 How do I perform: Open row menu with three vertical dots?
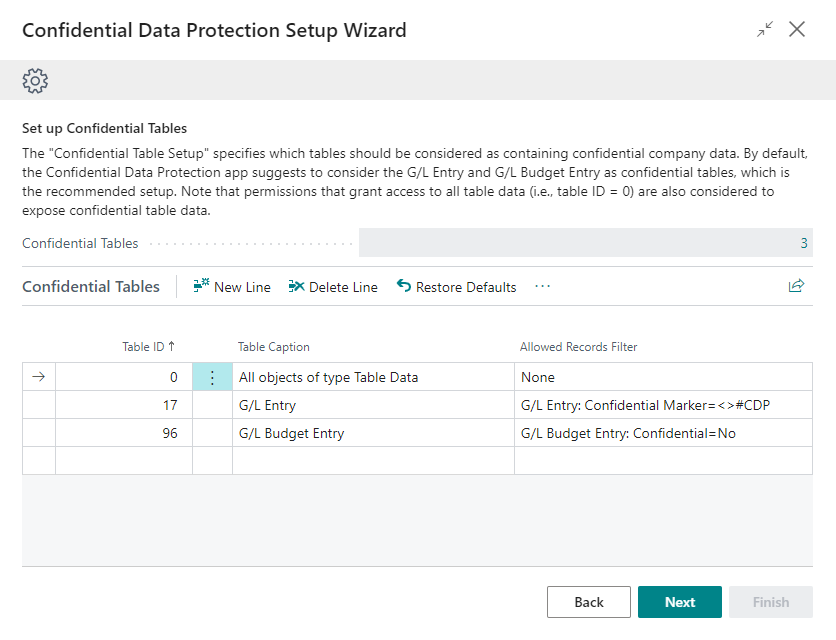click(x=212, y=377)
